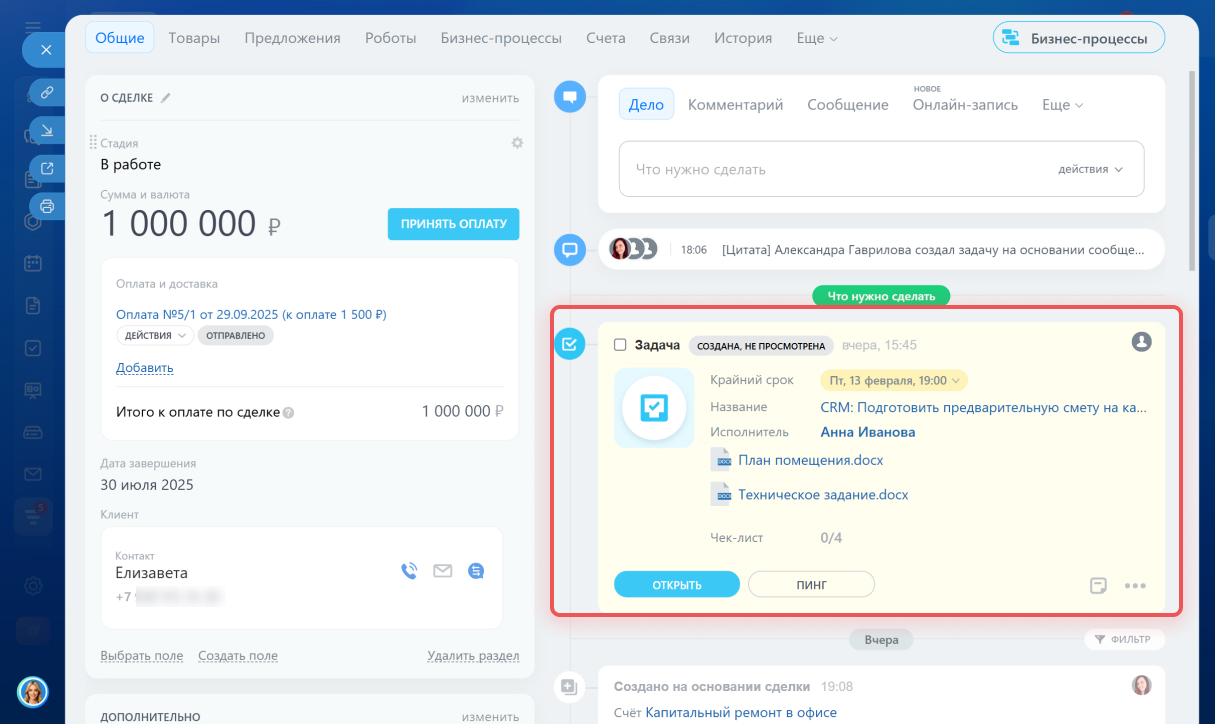The height and width of the screenshot is (724, 1215).
Task: Copy deal link with chain icon
Action: click(46, 92)
